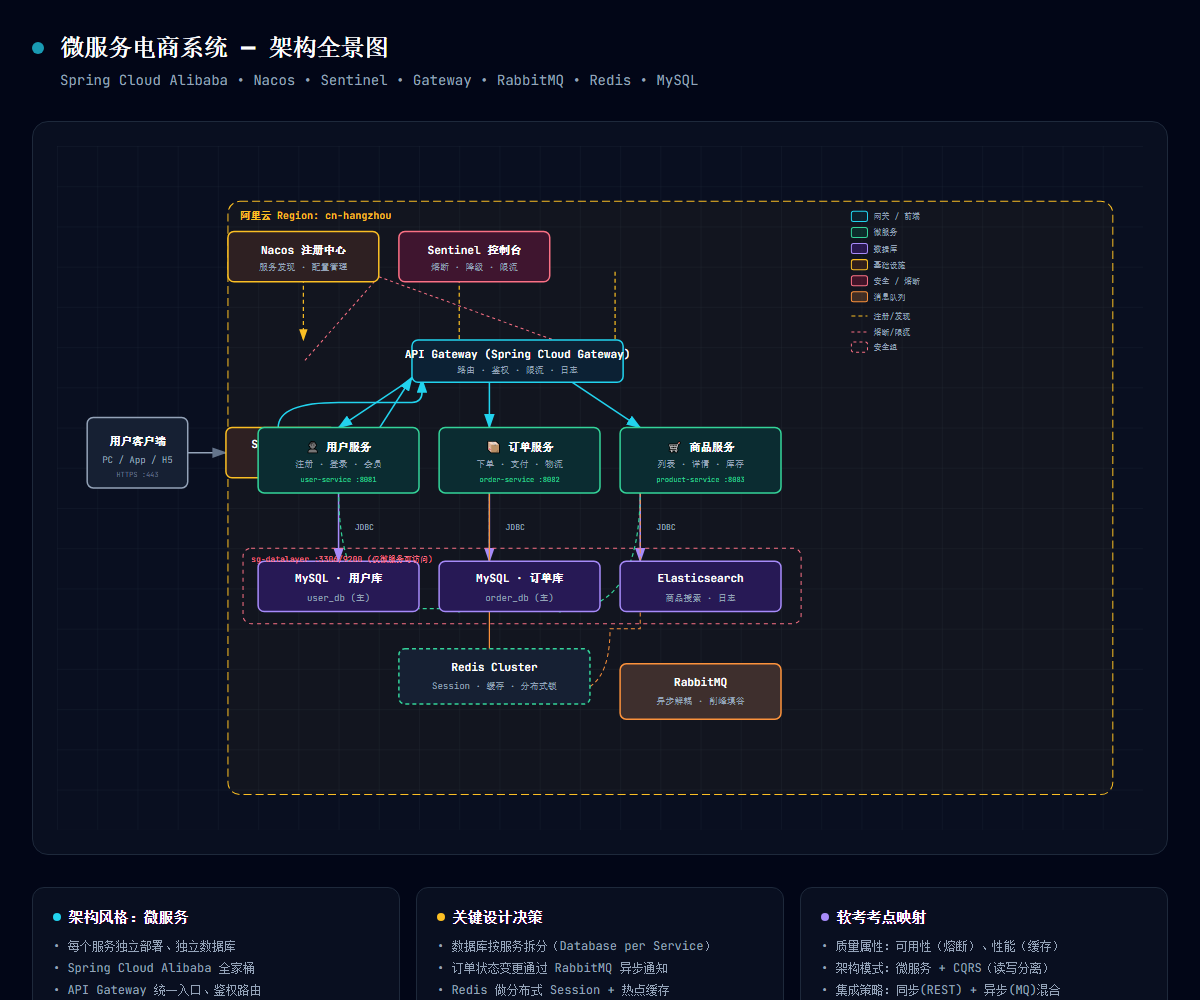Click the text 下单 · 支付 · 物流
Viewport: 1200px width, 1000px height.
(x=519, y=464)
